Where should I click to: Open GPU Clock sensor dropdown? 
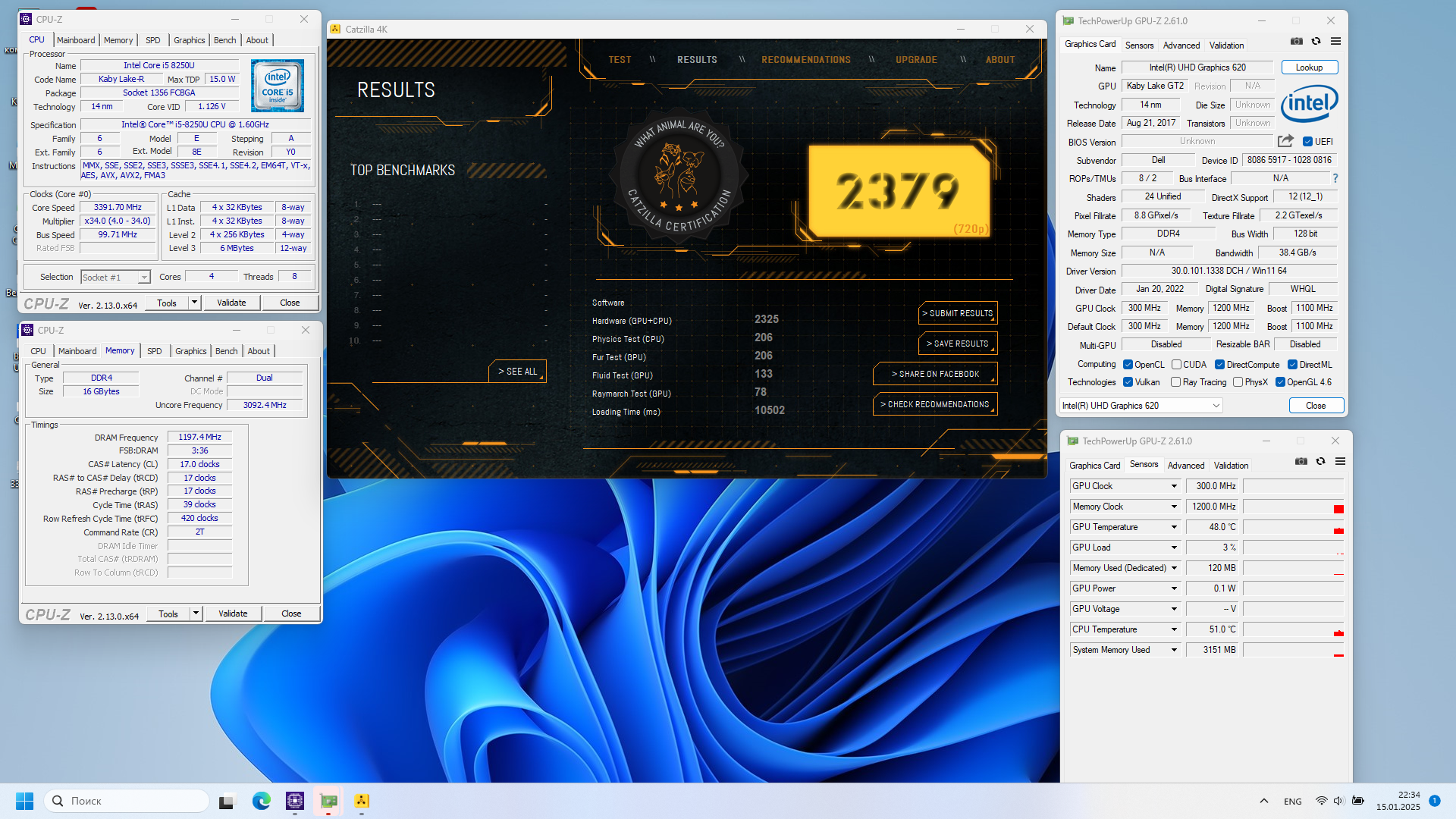point(1174,486)
